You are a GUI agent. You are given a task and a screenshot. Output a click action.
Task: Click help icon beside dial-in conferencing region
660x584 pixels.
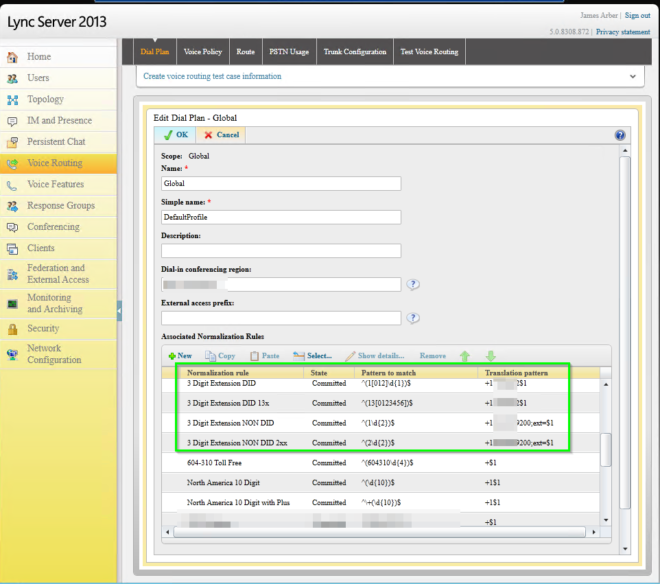(x=413, y=284)
